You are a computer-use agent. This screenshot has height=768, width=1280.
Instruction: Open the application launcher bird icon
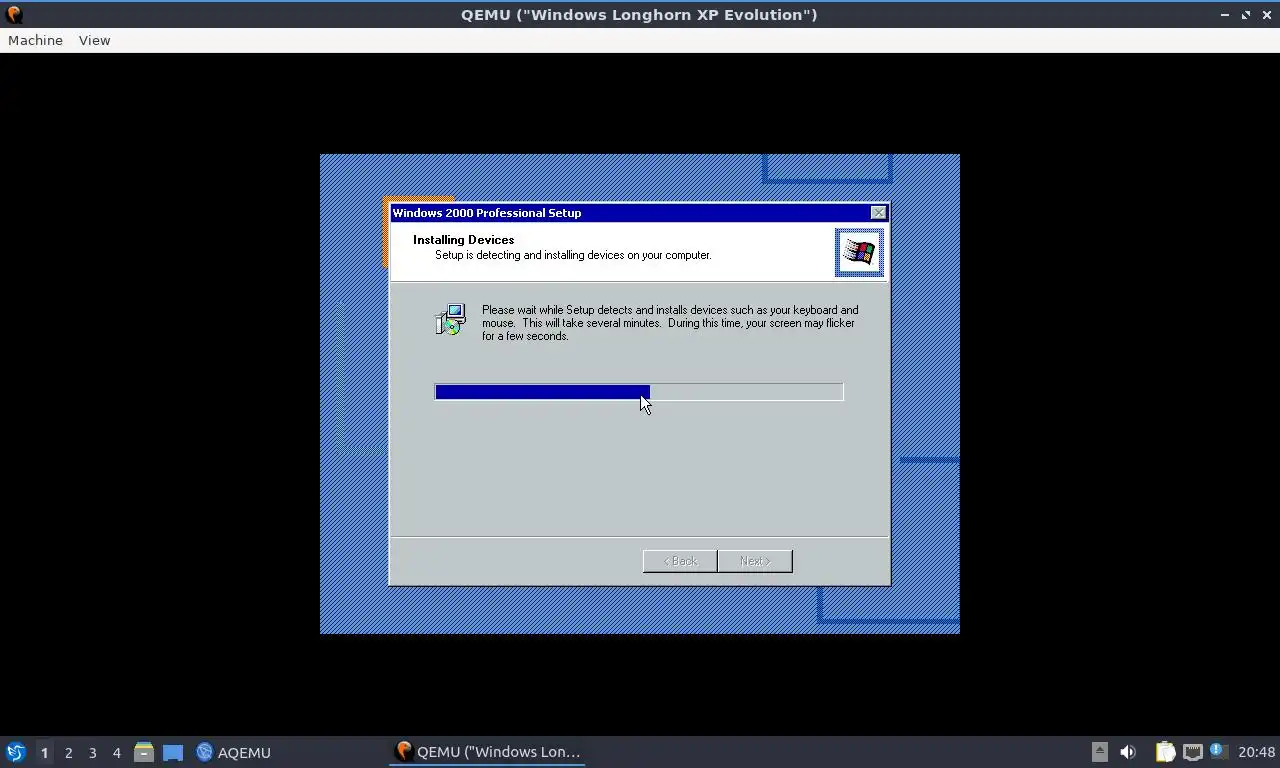coord(15,752)
